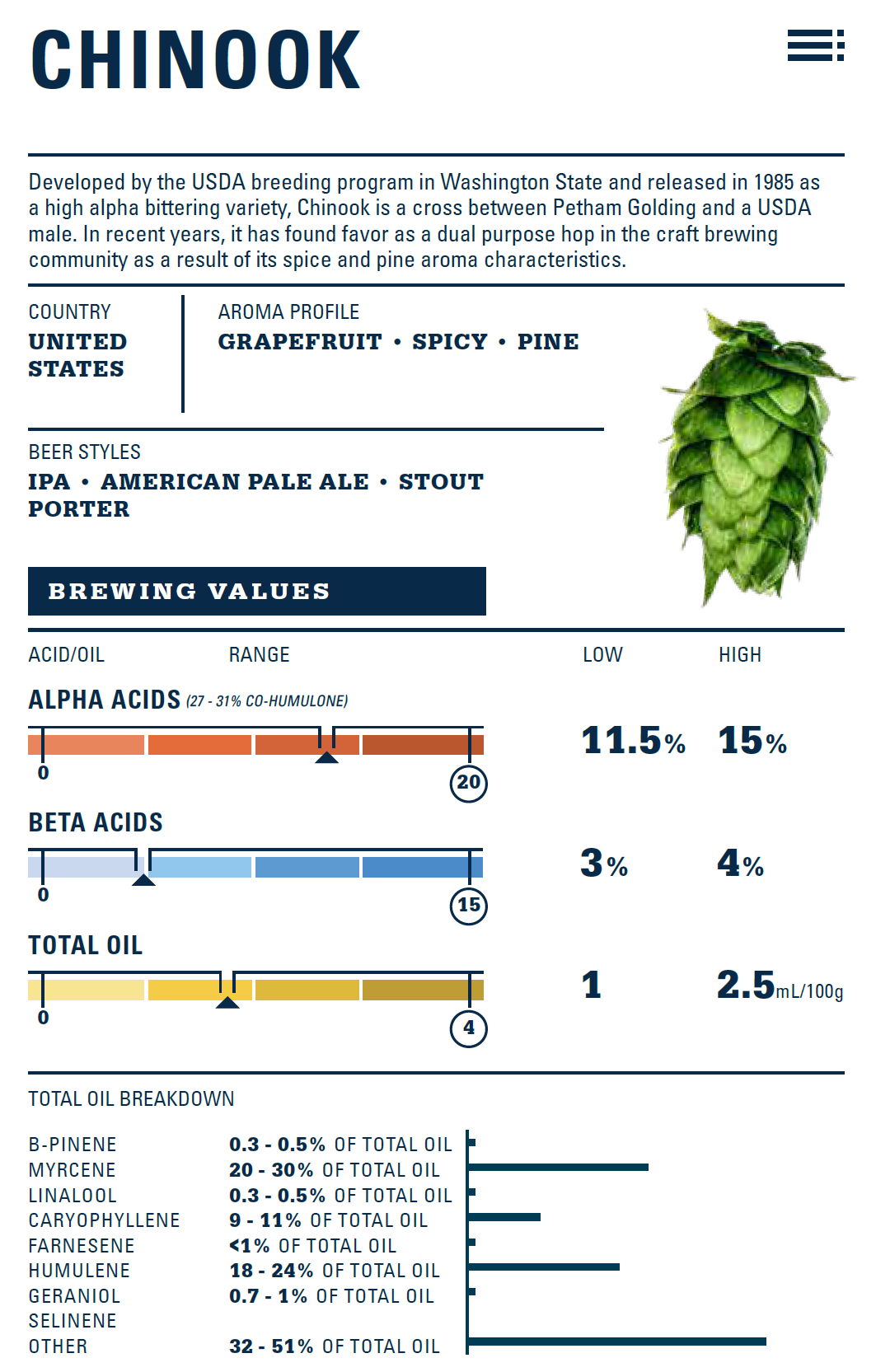Screen dimensions: 876x1372
Task: Click the lightest blue beta acids segment
Action: coord(82,868)
